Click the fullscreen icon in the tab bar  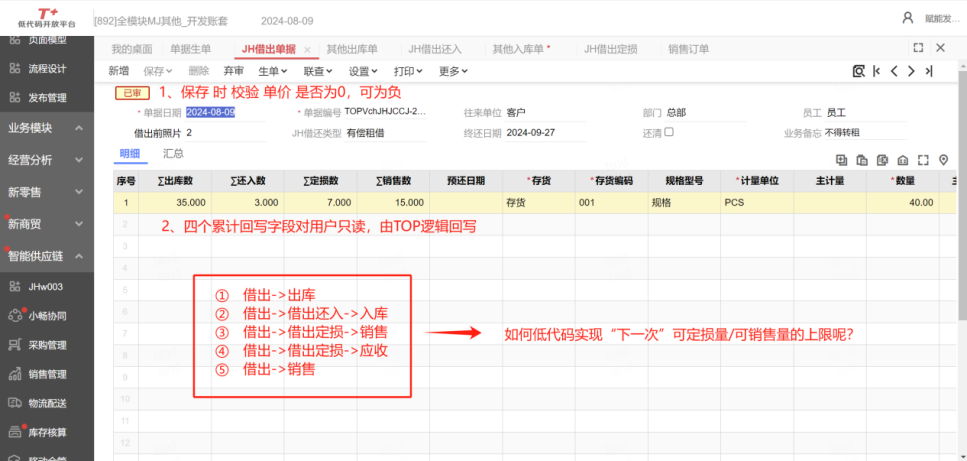(918, 48)
